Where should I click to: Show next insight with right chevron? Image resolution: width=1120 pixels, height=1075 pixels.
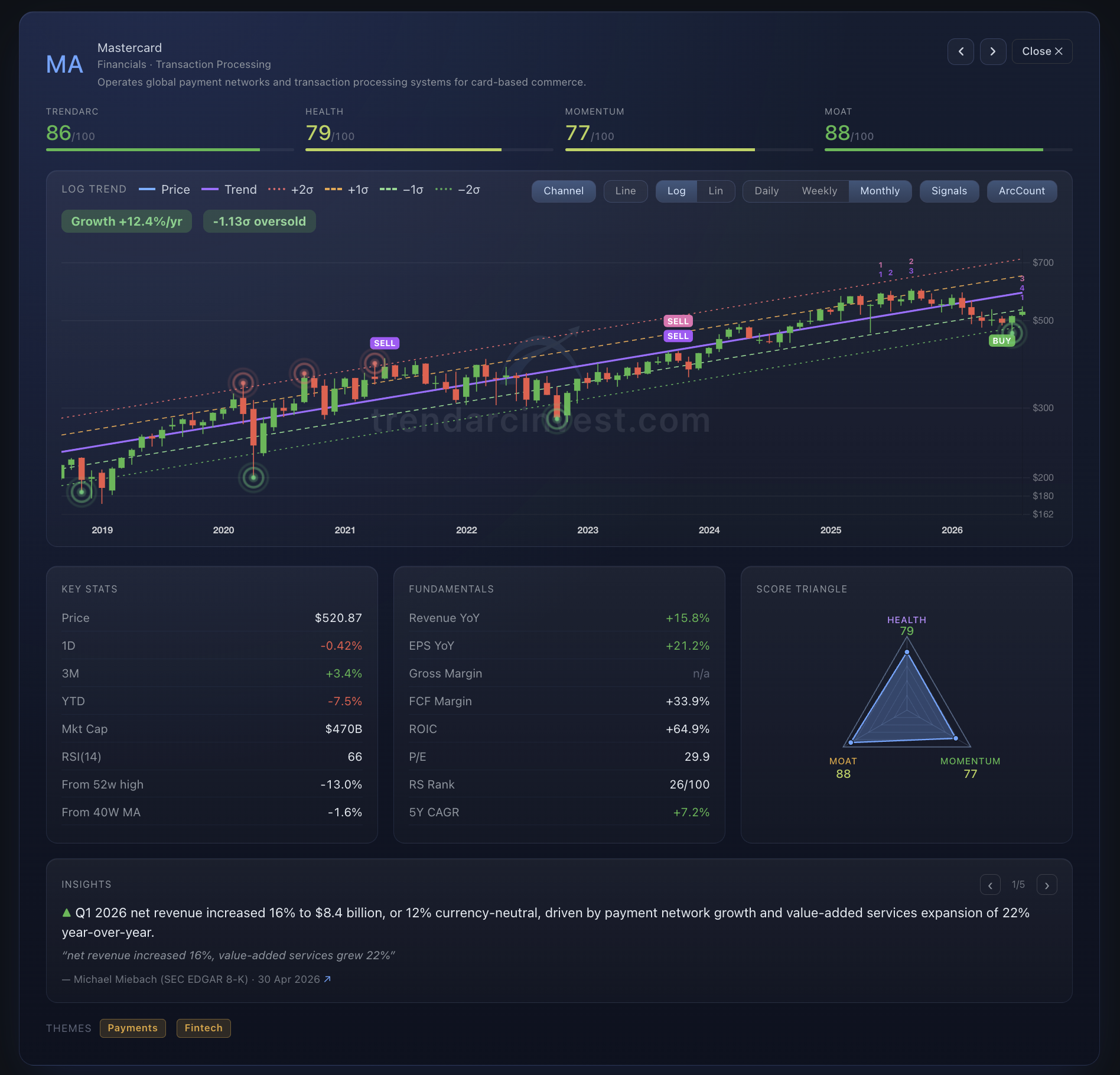(x=1047, y=885)
